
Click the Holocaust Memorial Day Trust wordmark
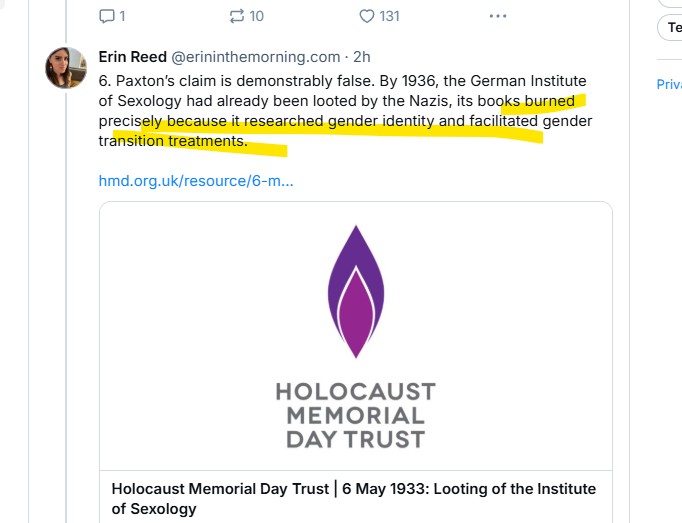tap(355, 414)
